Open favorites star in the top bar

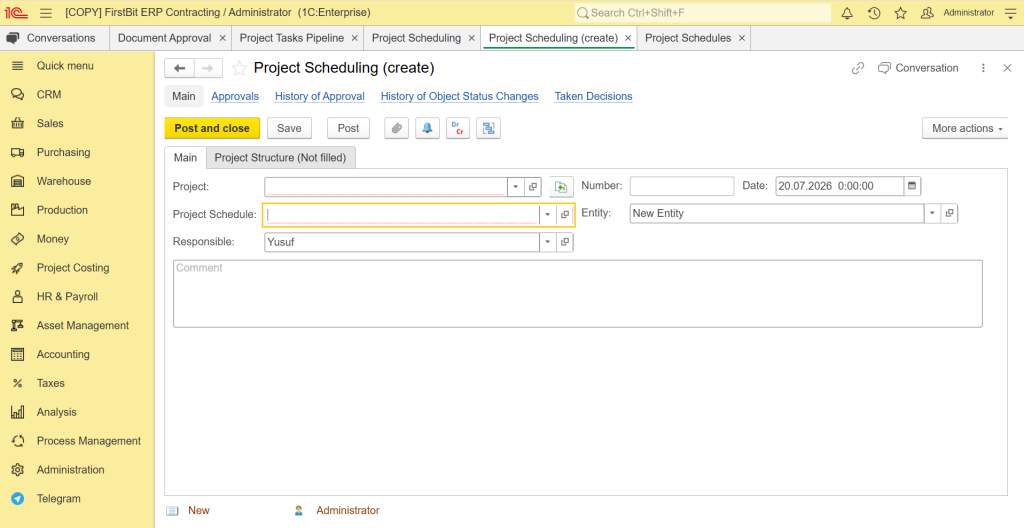pyautogui.click(x=901, y=12)
